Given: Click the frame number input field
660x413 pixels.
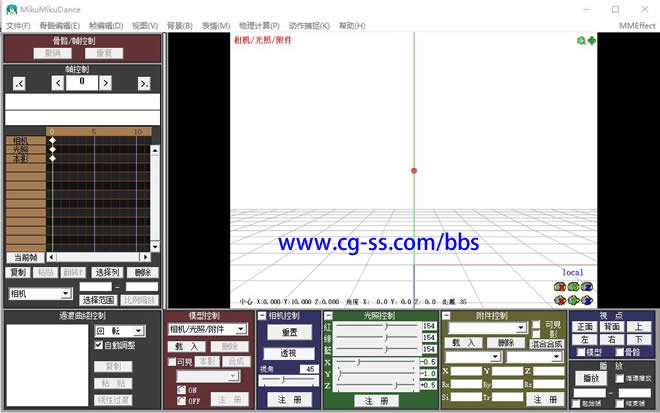Looking at the screenshot, I should click(81, 83).
